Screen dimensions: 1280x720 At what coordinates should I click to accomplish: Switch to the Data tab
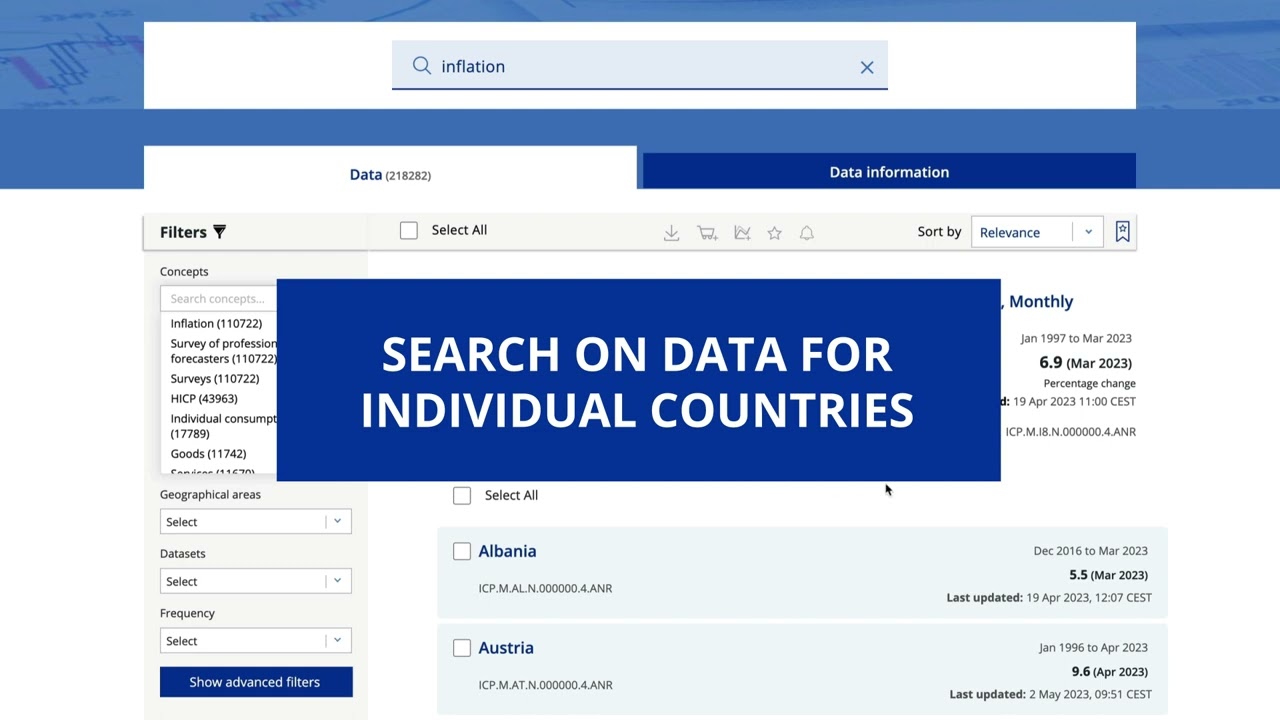[x=390, y=174]
